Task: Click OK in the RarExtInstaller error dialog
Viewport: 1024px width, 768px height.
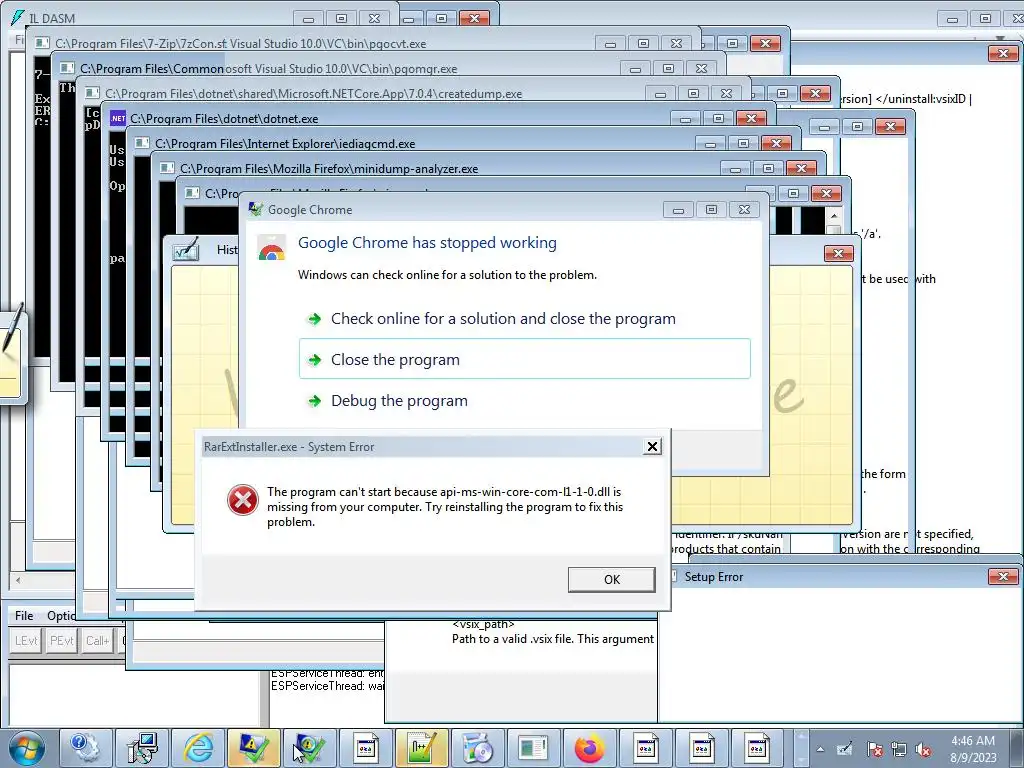Action: (x=611, y=579)
